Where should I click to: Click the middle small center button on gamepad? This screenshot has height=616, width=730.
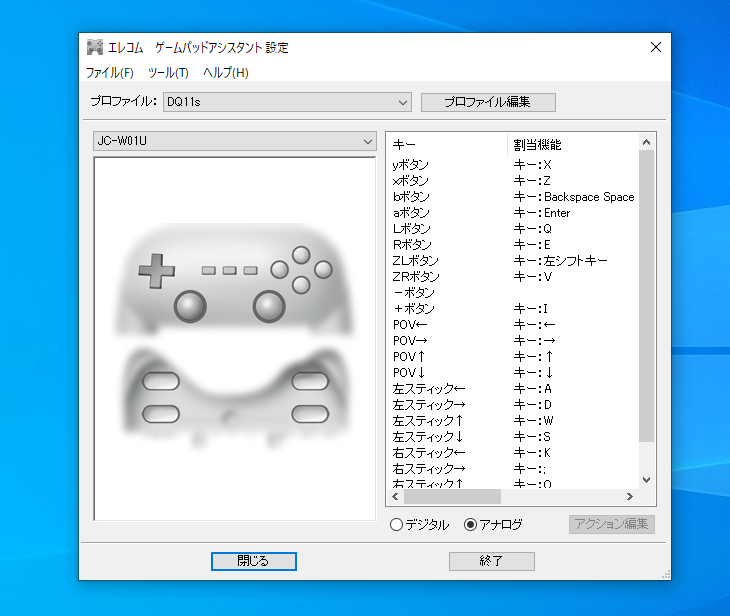click(230, 270)
